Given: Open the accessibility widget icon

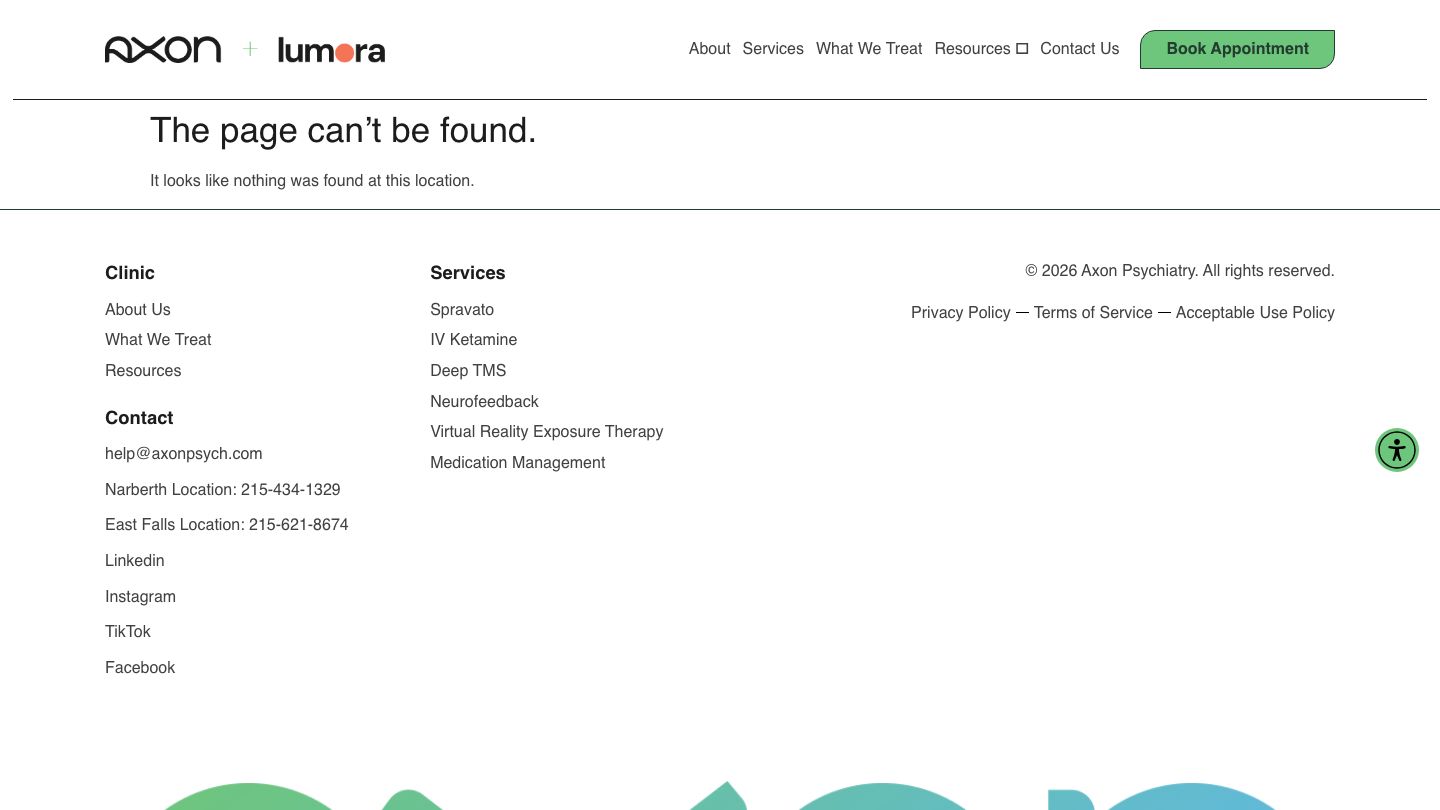Looking at the screenshot, I should tap(1396, 450).
